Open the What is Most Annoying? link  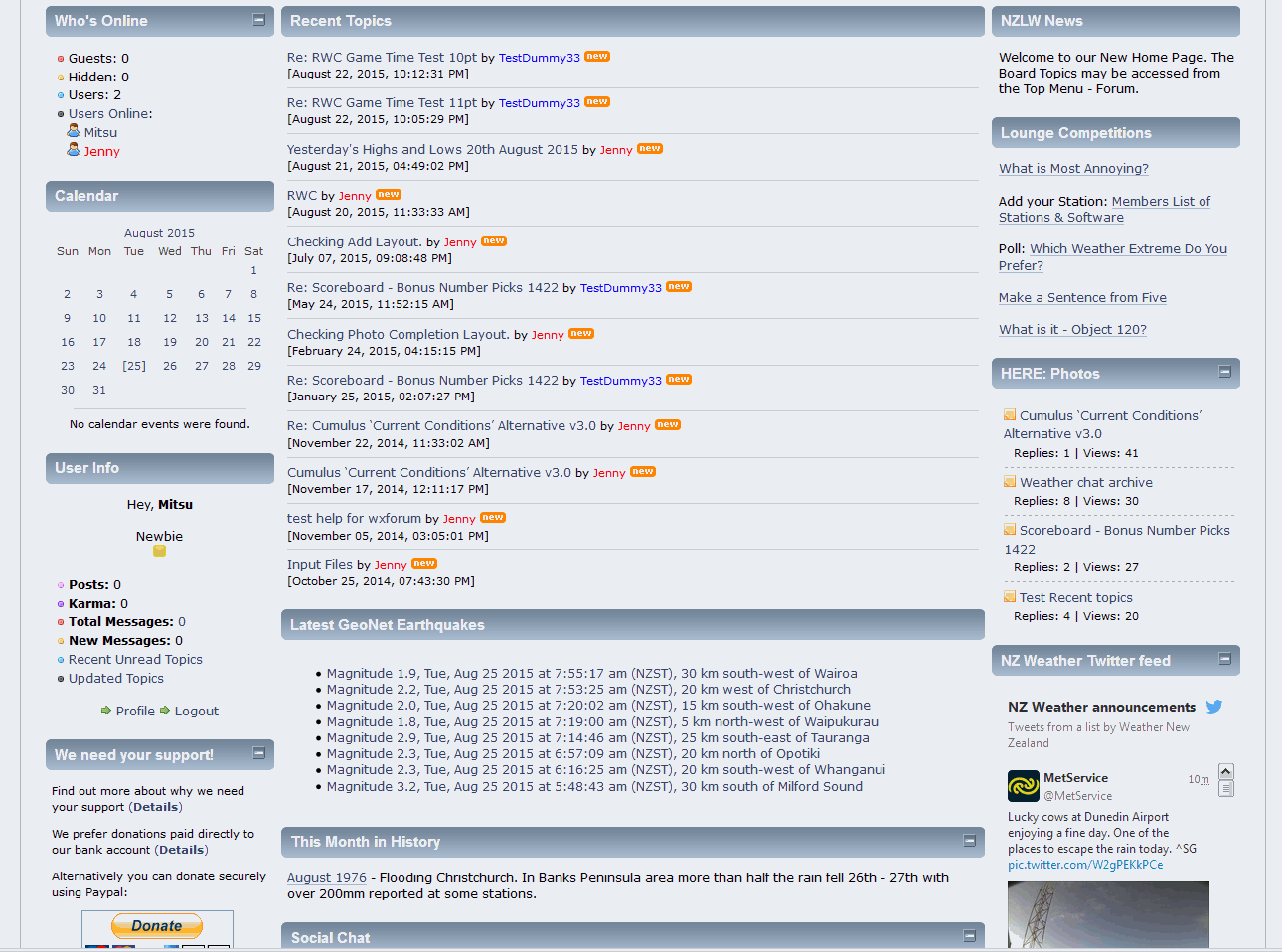coord(1073,169)
